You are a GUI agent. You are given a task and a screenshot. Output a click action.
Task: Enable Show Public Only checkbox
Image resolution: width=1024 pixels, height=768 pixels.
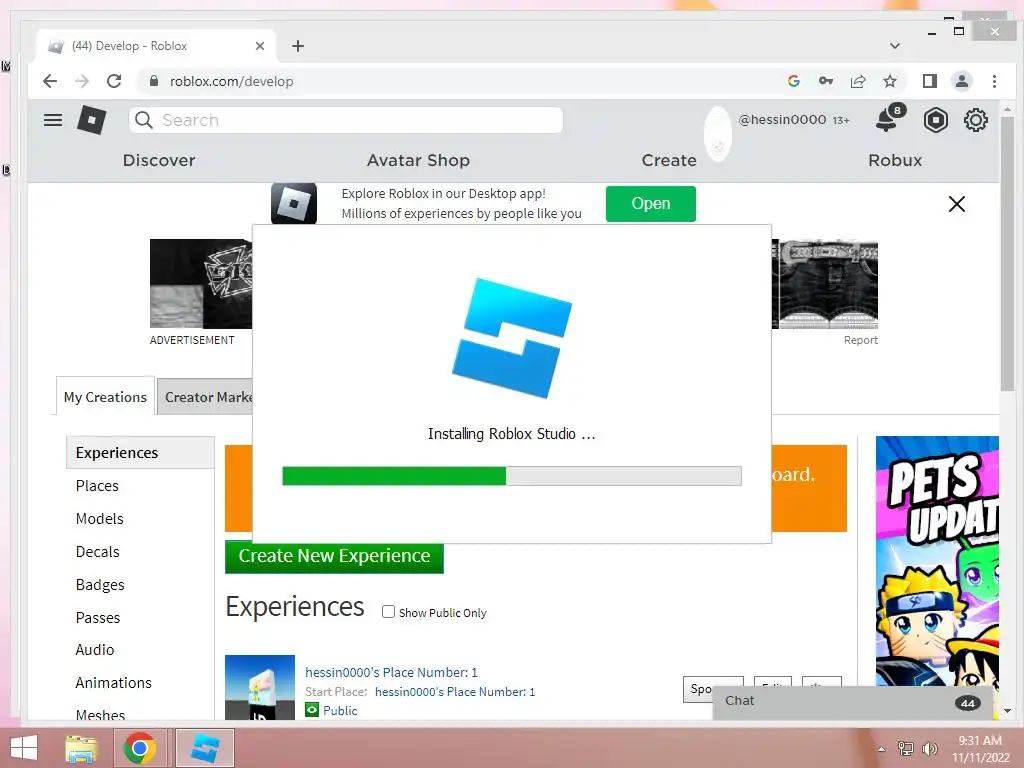pos(389,612)
